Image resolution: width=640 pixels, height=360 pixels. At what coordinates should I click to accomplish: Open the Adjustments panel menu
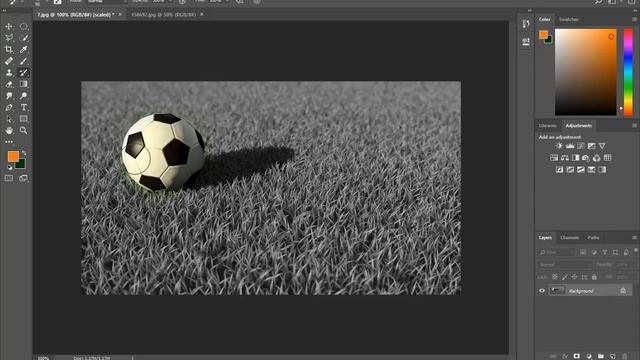(x=634, y=126)
